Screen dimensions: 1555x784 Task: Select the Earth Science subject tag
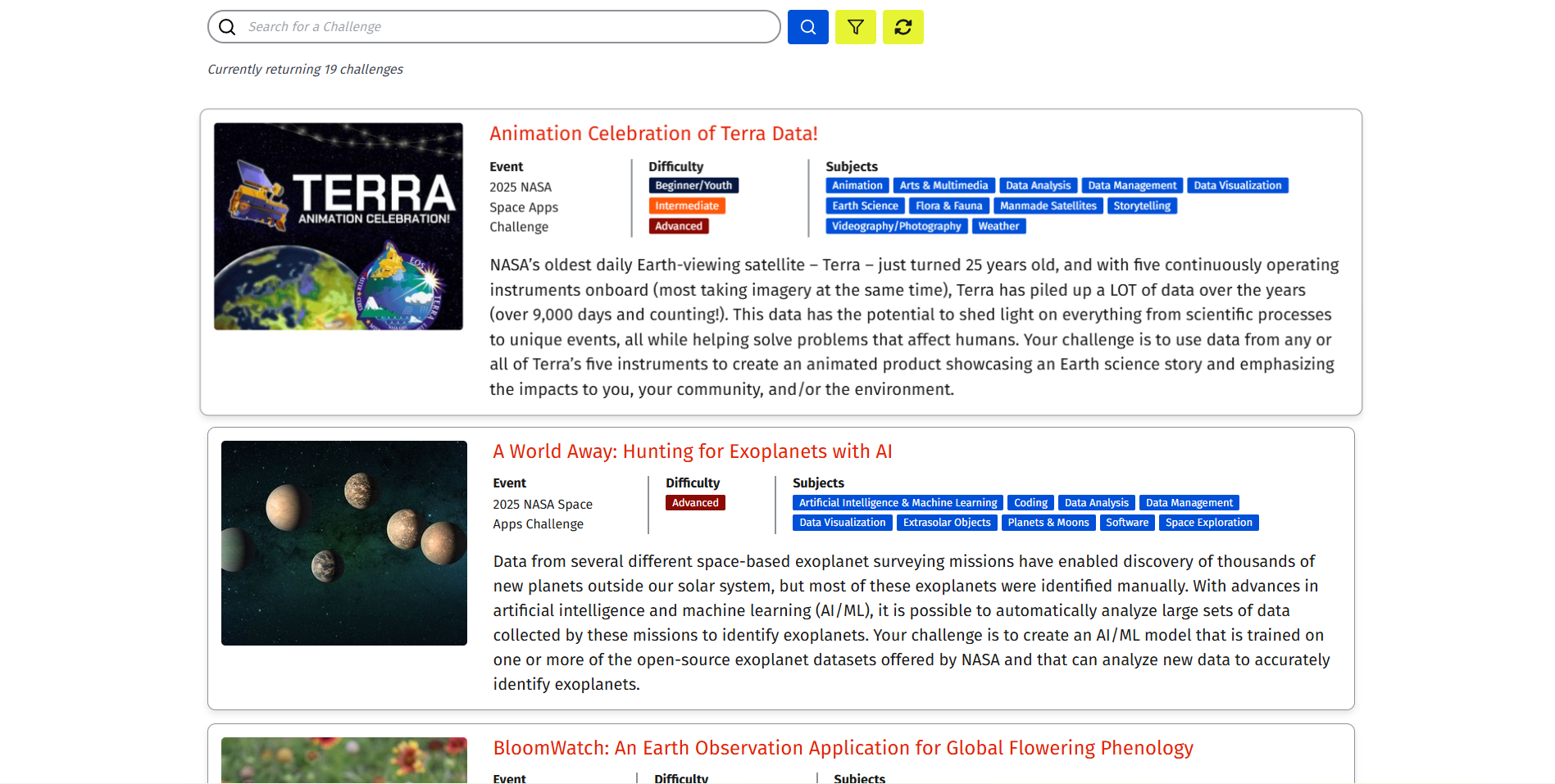pos(864,206)
